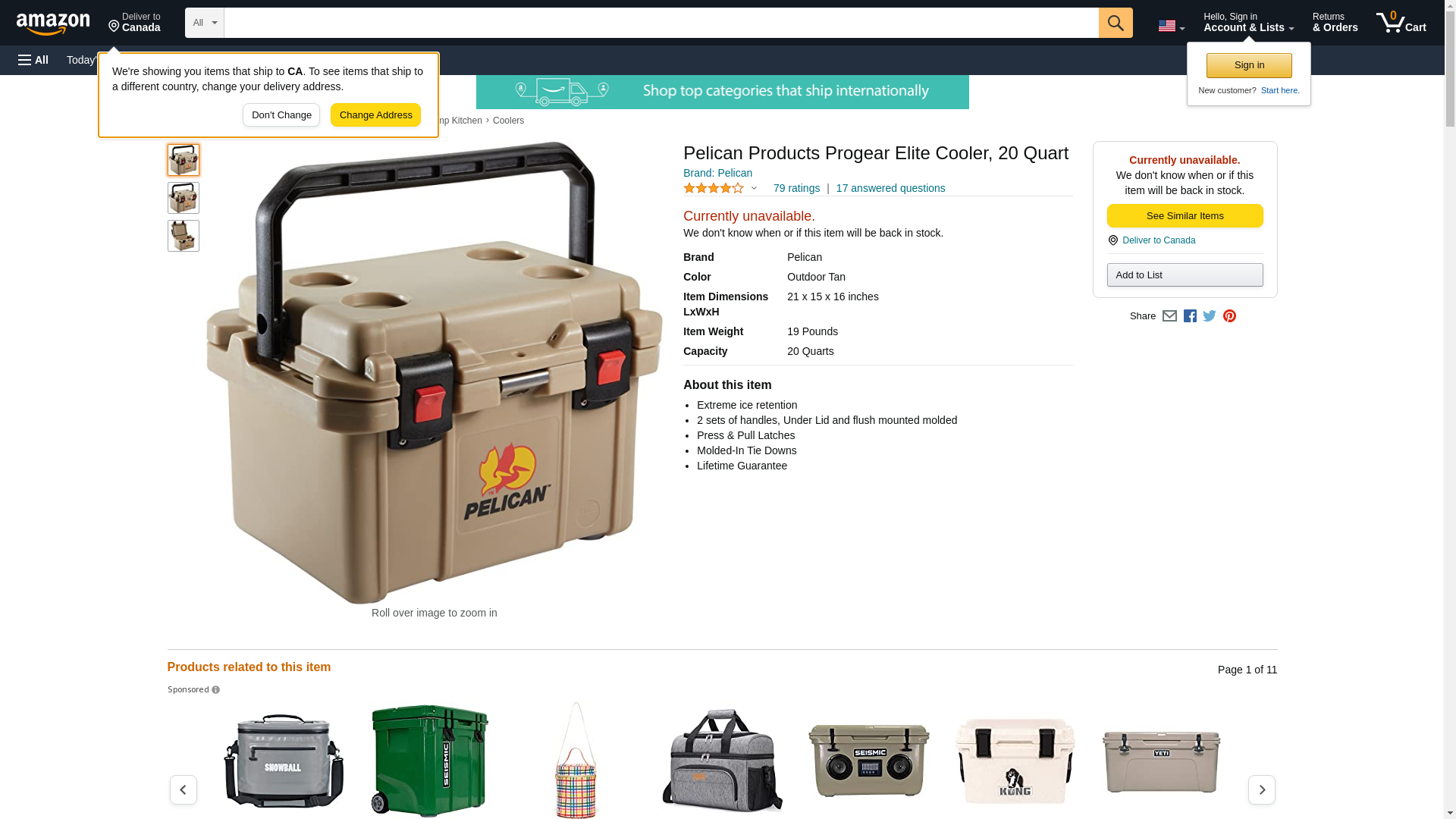
Task: Click See Similar Items button
Action: 1185,216
